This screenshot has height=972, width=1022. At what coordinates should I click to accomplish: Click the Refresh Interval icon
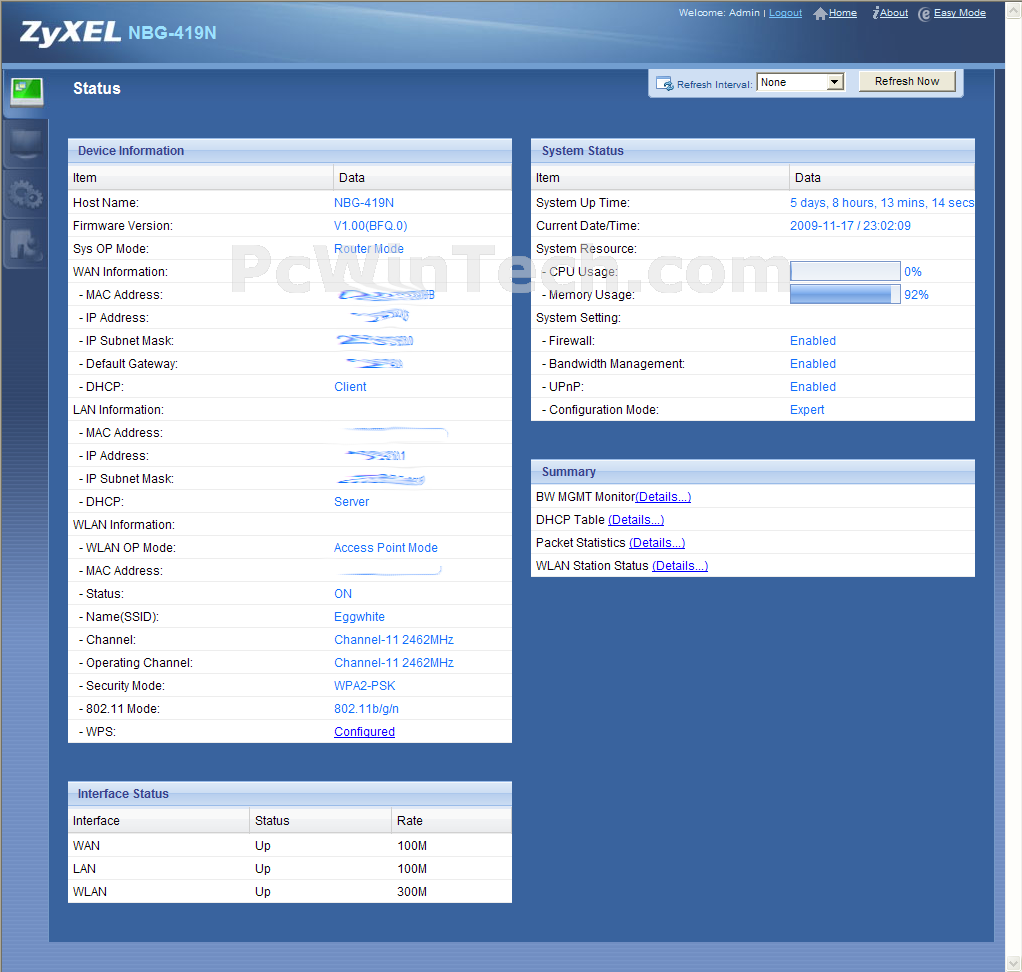pyautogui.click(x=665, y=84)
